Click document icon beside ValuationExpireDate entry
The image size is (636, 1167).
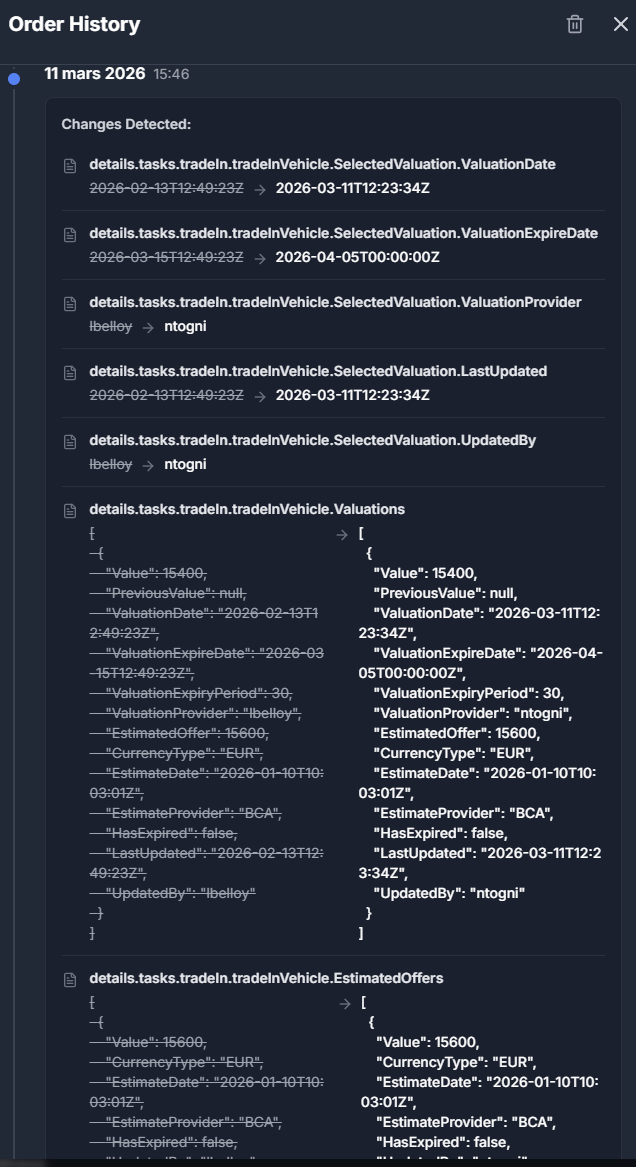pyautogui.click(x=70, y=234)
